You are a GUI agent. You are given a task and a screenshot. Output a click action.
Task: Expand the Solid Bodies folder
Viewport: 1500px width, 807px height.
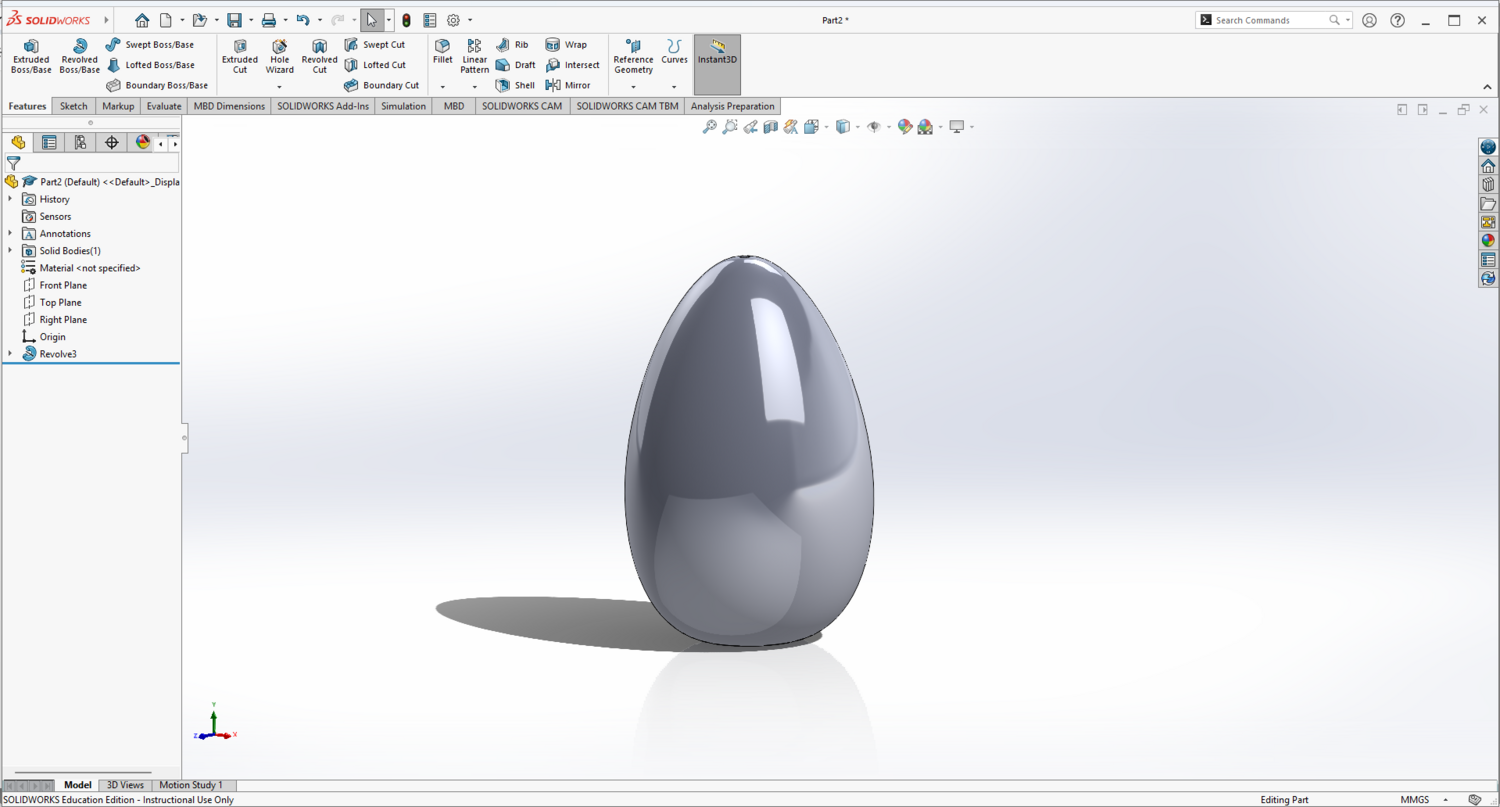8,250
